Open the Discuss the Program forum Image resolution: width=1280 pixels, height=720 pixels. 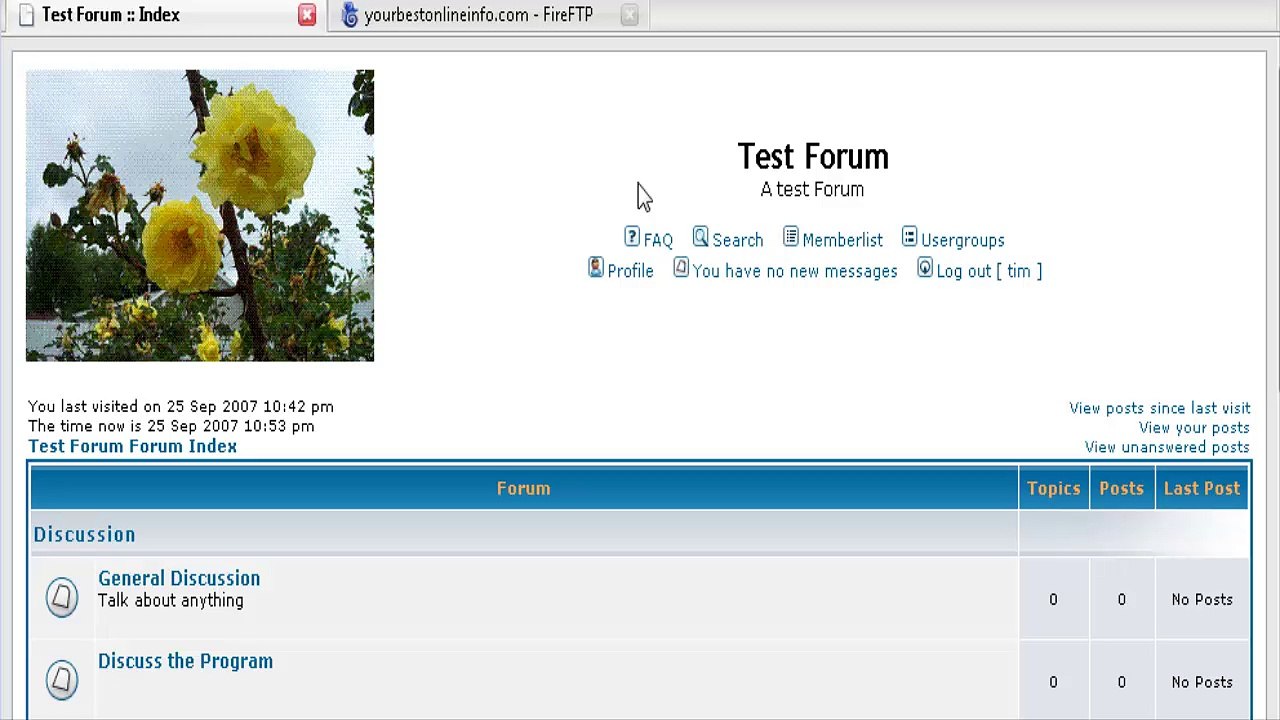(x=185, y=661)
